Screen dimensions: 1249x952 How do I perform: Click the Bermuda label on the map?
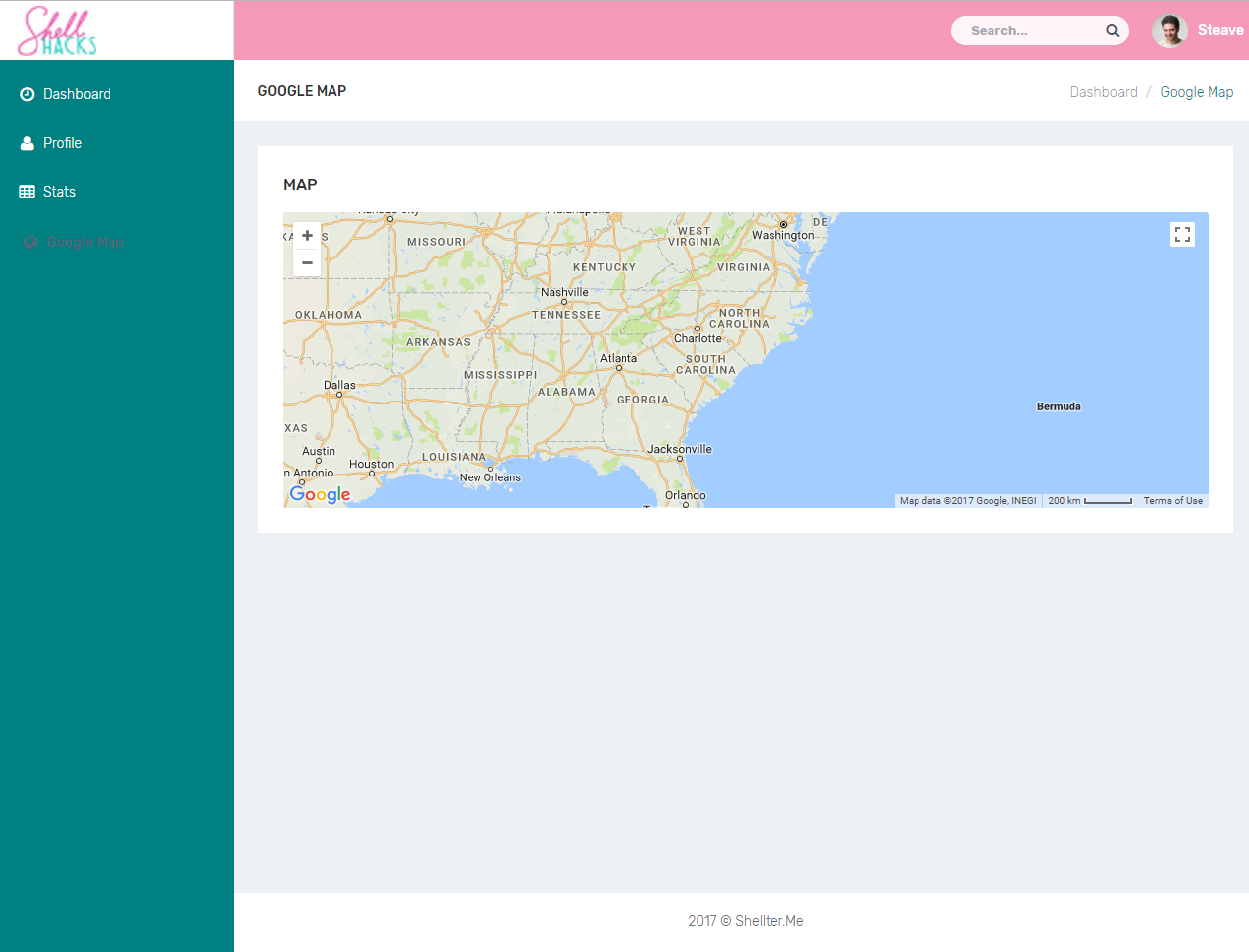tap(1059, 406)
